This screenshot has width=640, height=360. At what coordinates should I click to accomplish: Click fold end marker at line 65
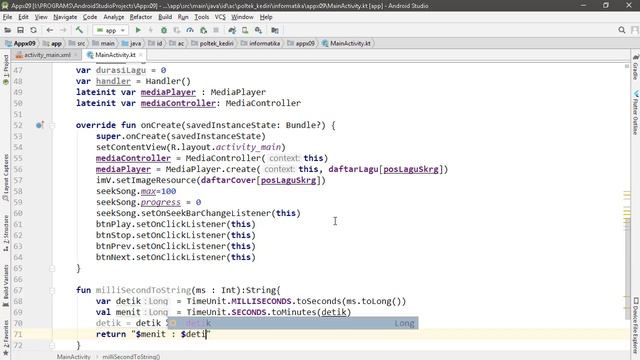point(52,268)
